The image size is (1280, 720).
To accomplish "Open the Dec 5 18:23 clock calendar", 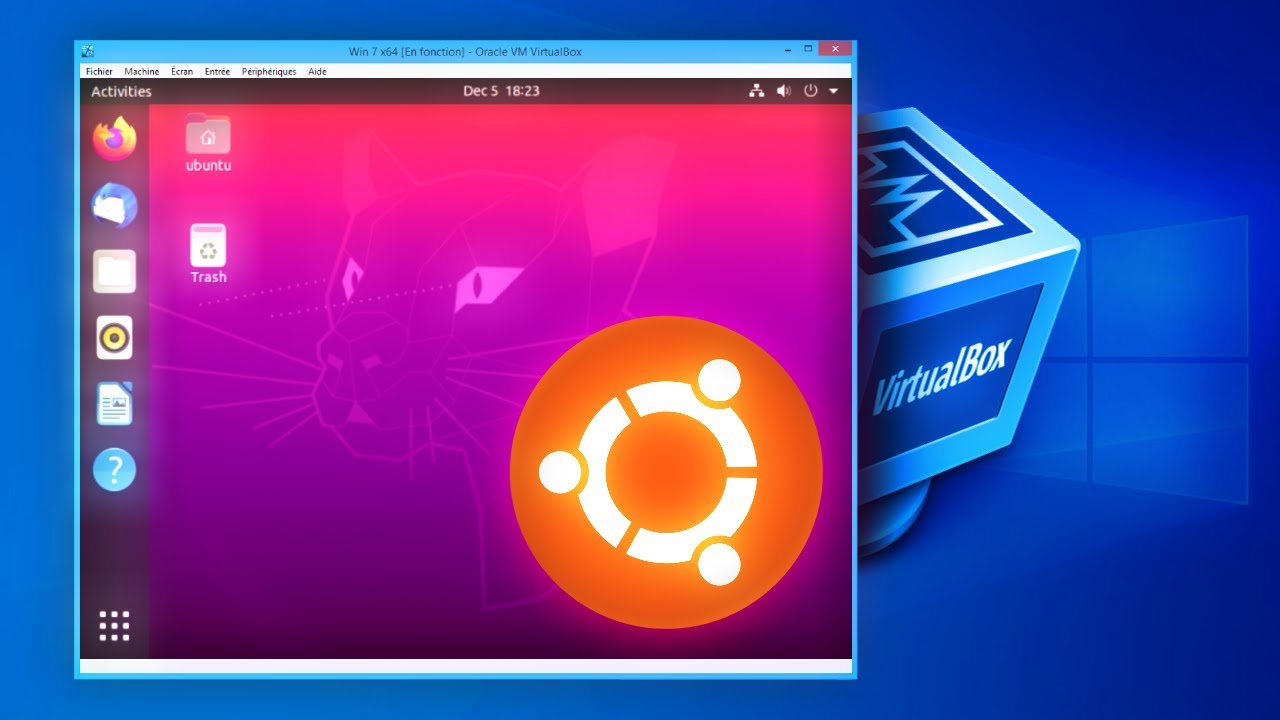I will pyautogui.click(x=501, y=91).
